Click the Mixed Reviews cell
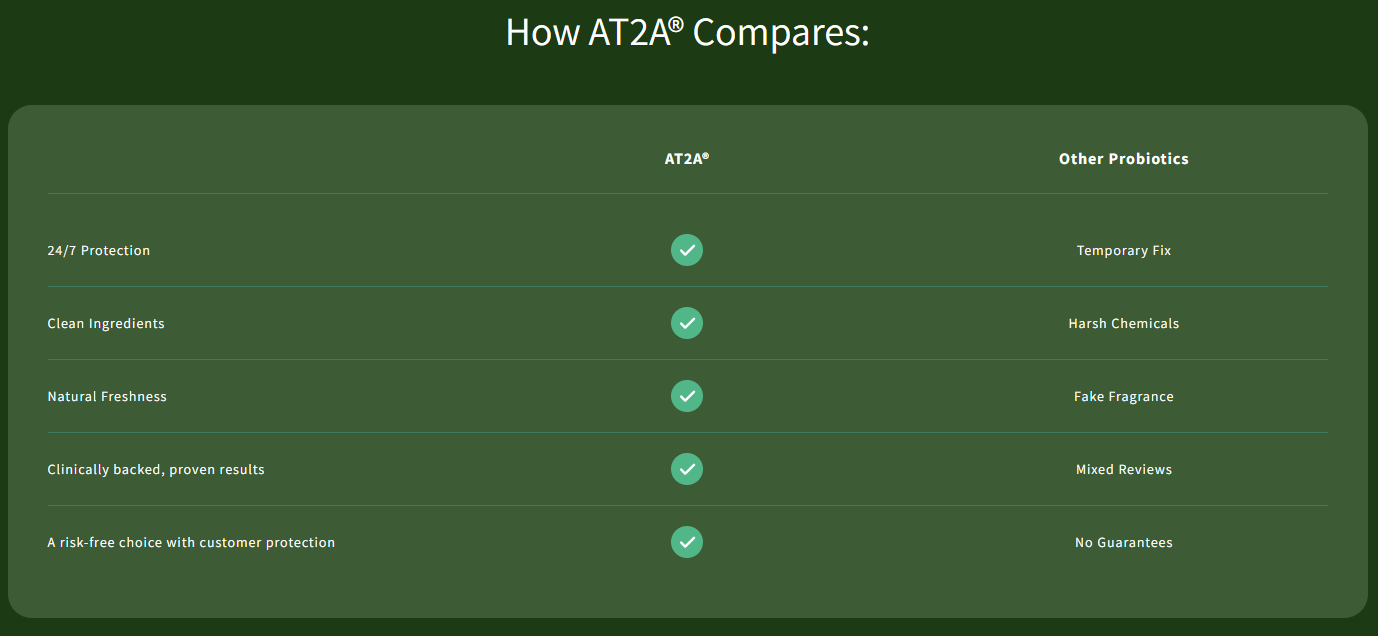The image size is (1378, 636). [1123, 470]
